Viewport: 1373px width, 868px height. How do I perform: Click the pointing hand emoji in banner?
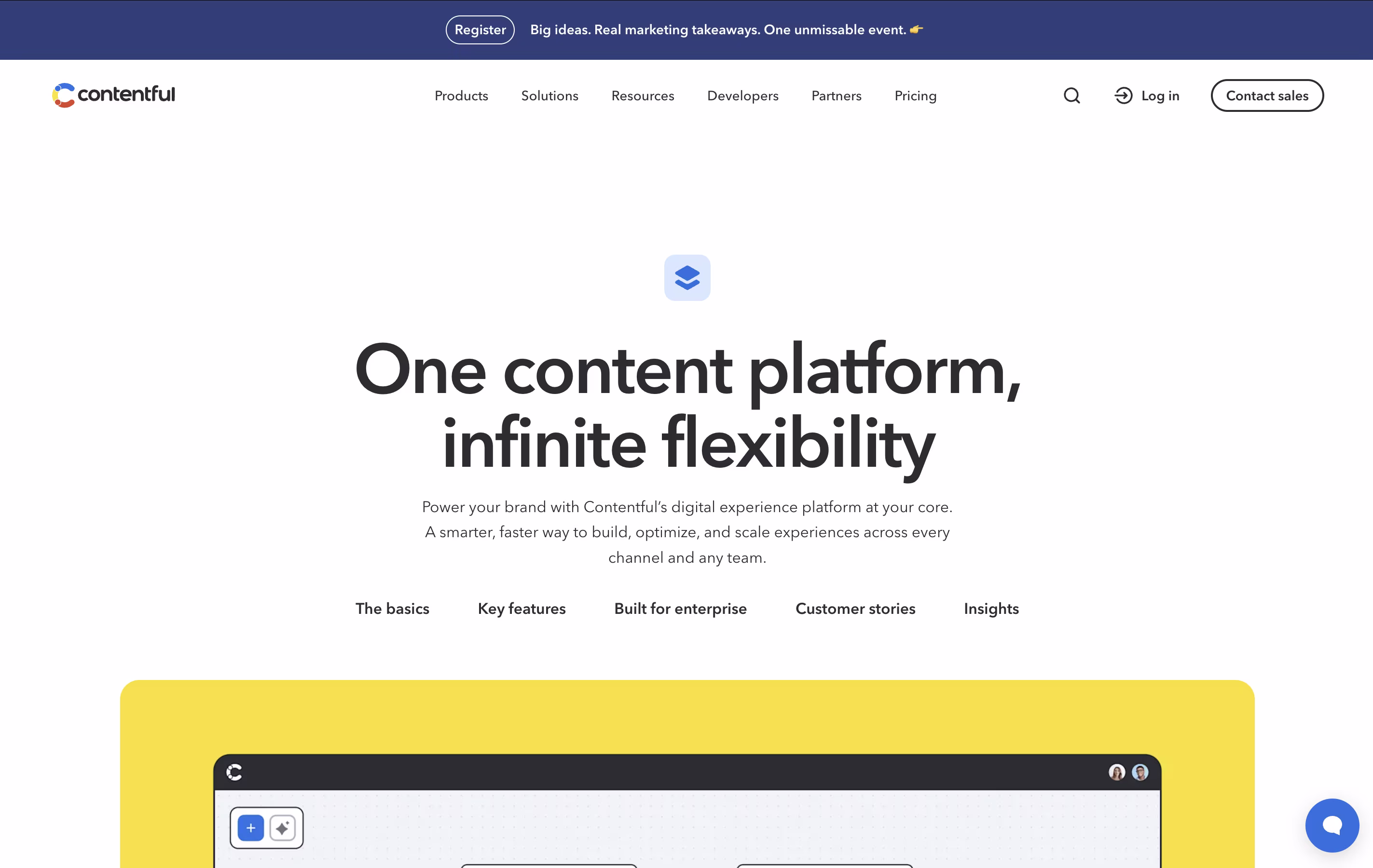click(x=916, y=29)
